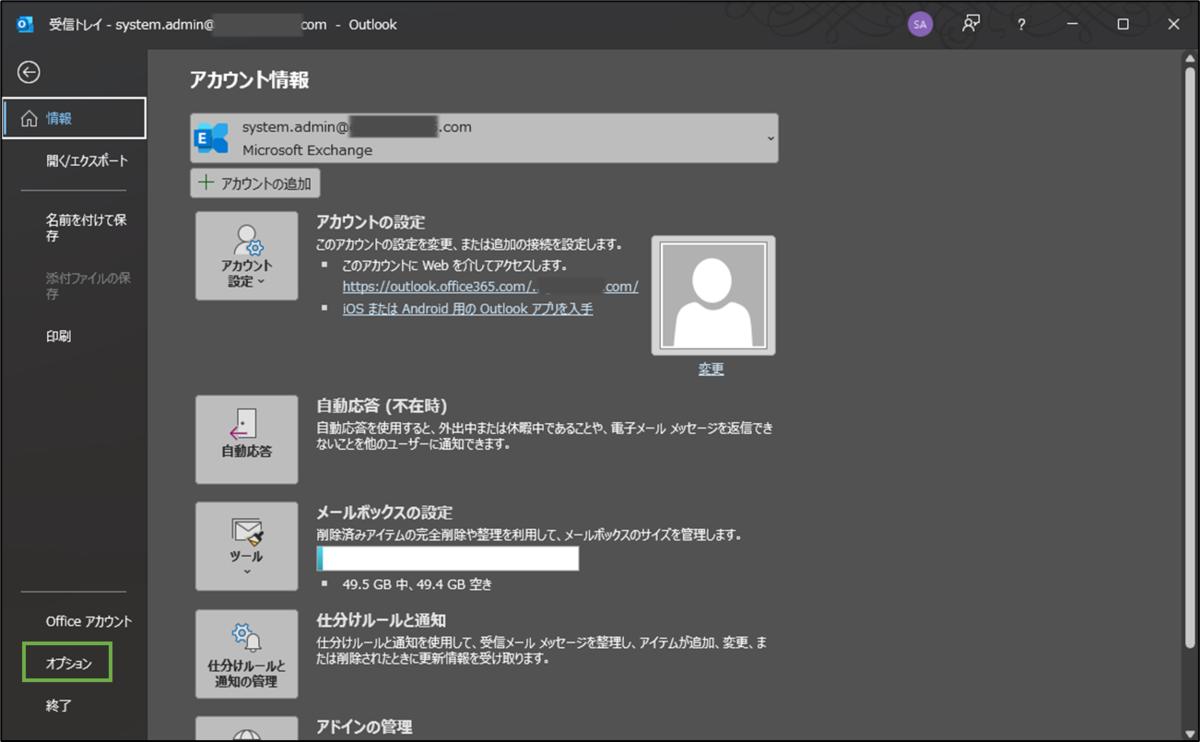Click the feedback icon in title bar

971,25
